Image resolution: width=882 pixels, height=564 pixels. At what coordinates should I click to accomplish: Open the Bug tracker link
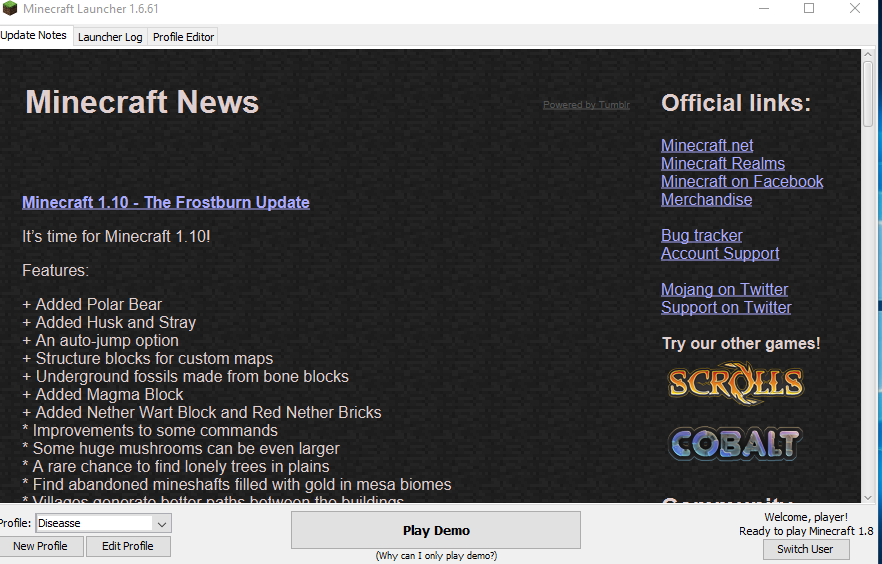[x=701, y=235]
